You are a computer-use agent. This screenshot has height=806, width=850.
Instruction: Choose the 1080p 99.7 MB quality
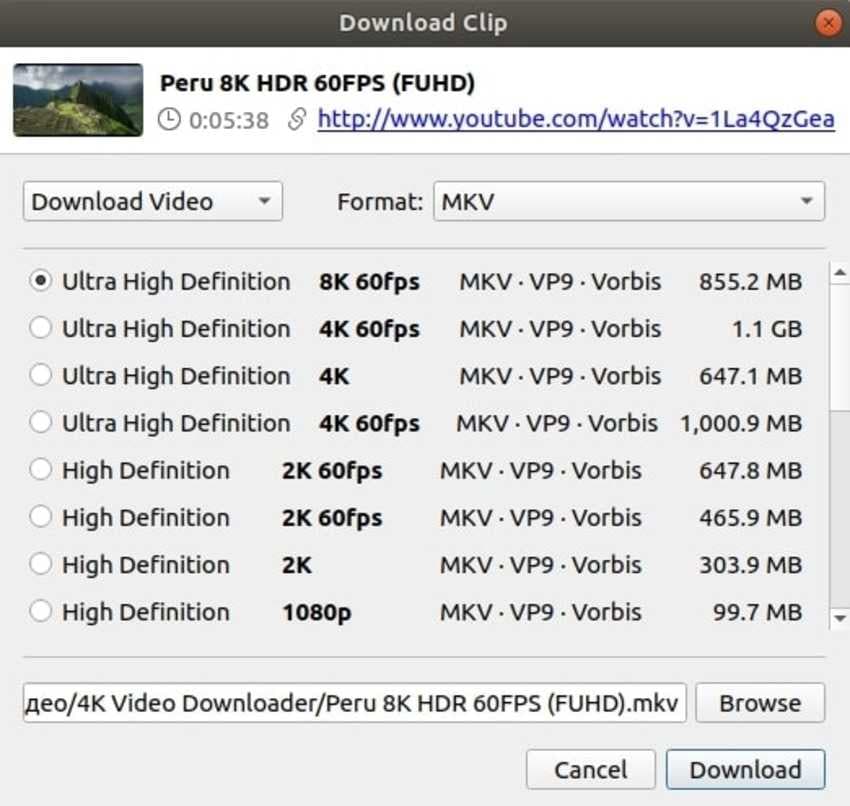tap(40, 612)
